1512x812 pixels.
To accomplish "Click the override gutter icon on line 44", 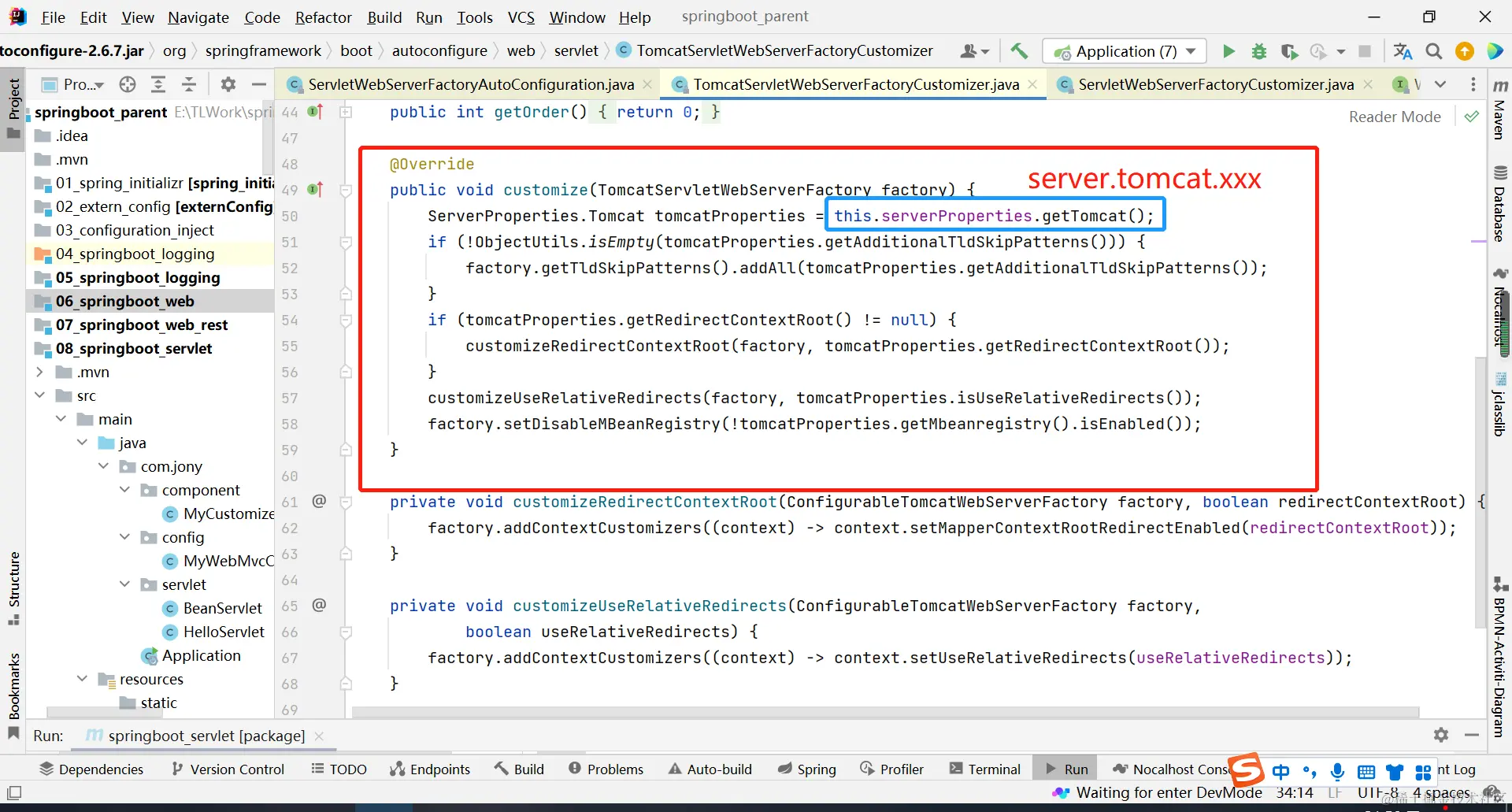I will click(x=315, y=112).
